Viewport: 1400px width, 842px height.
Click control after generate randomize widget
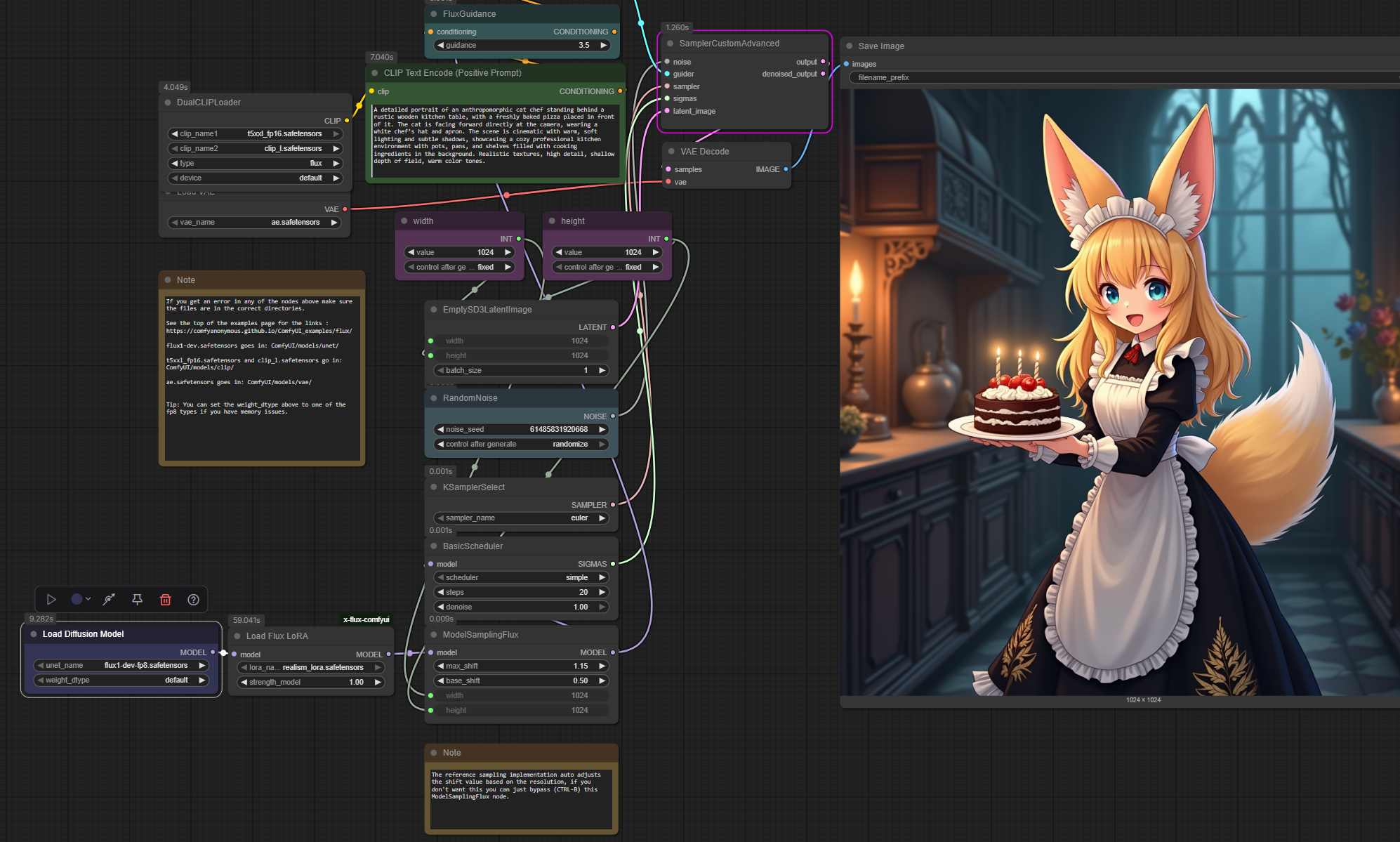pos(520,444)
